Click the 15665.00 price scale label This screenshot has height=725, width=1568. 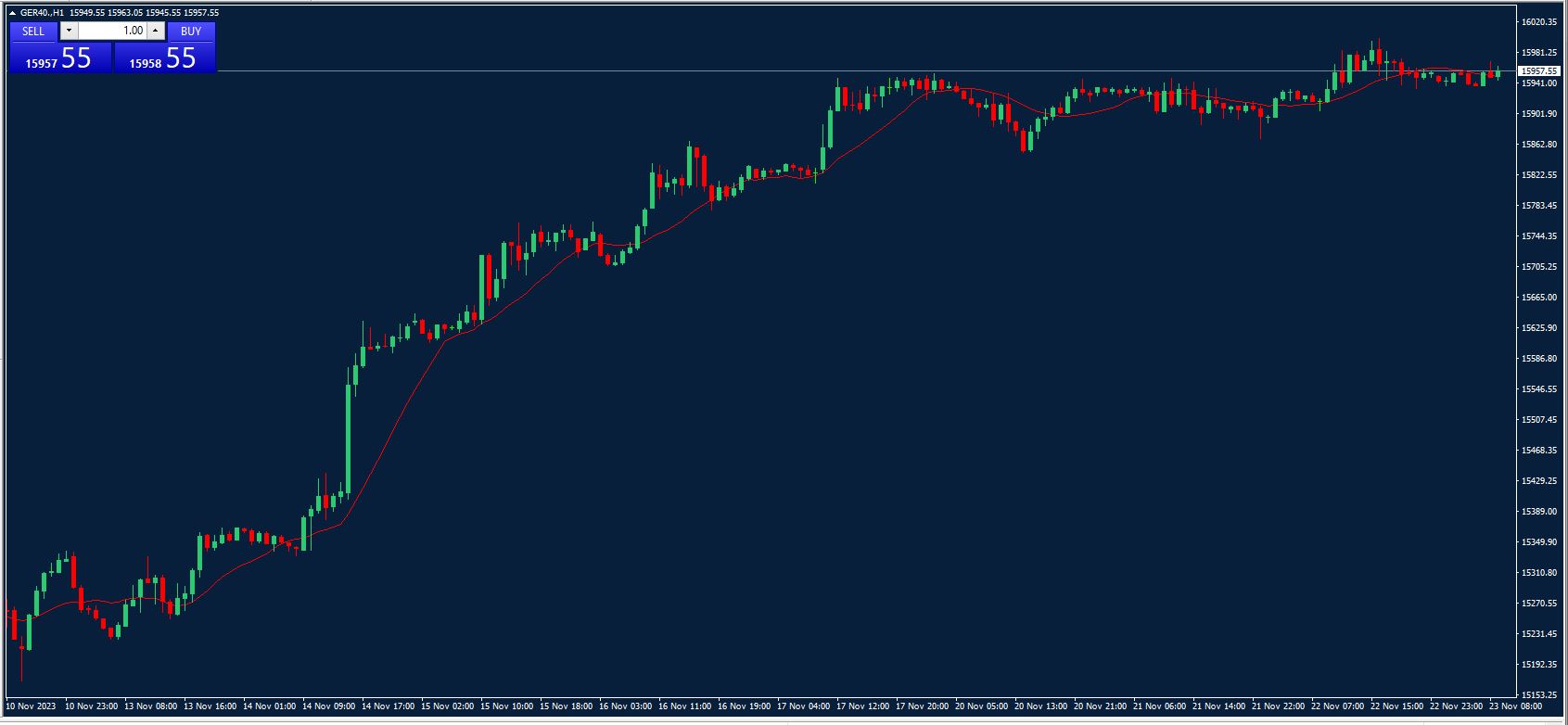[x=1539, y=298]
